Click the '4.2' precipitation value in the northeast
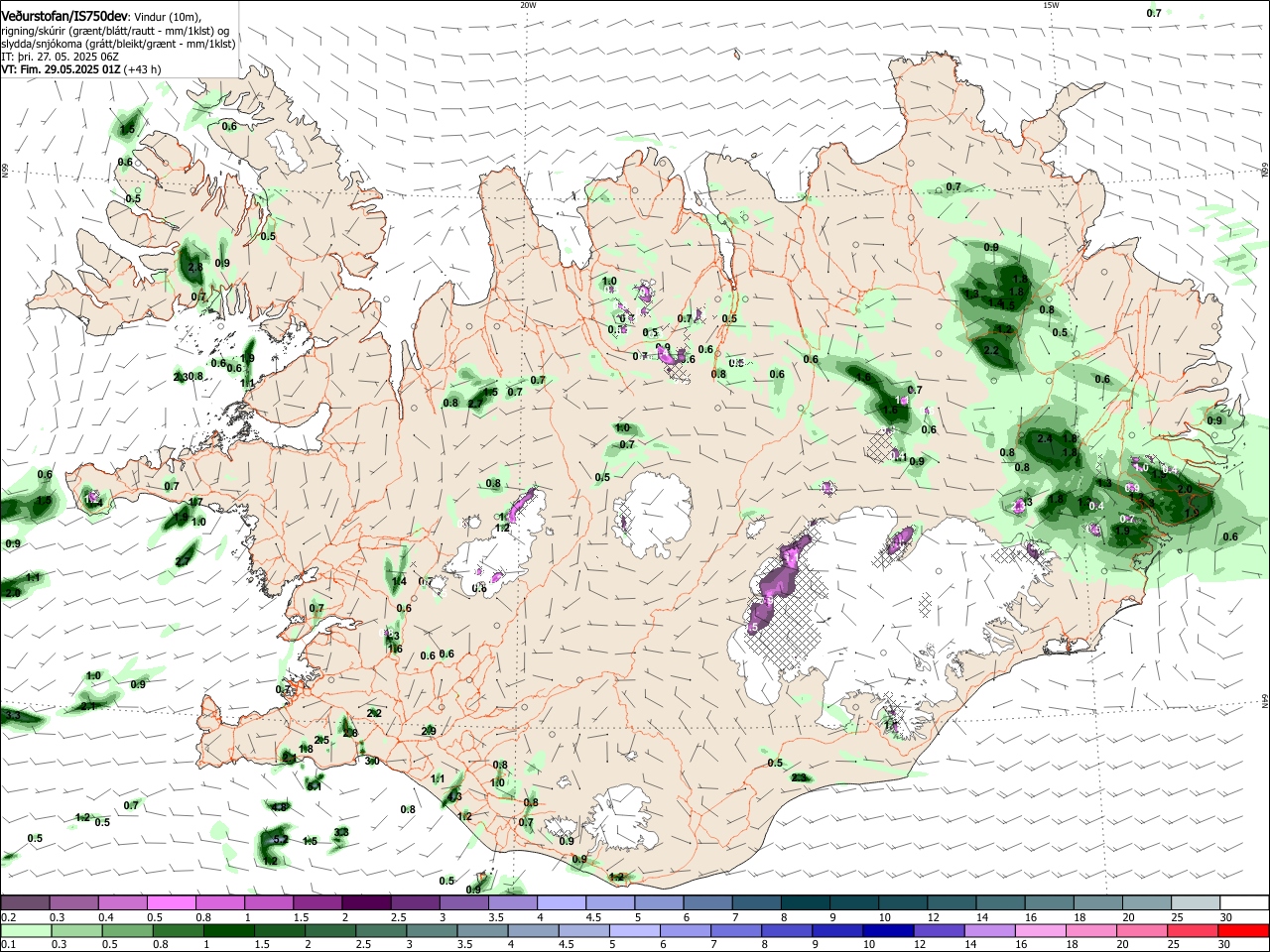Viewport: 1270px width, 952px height. tap(1003, 329)
